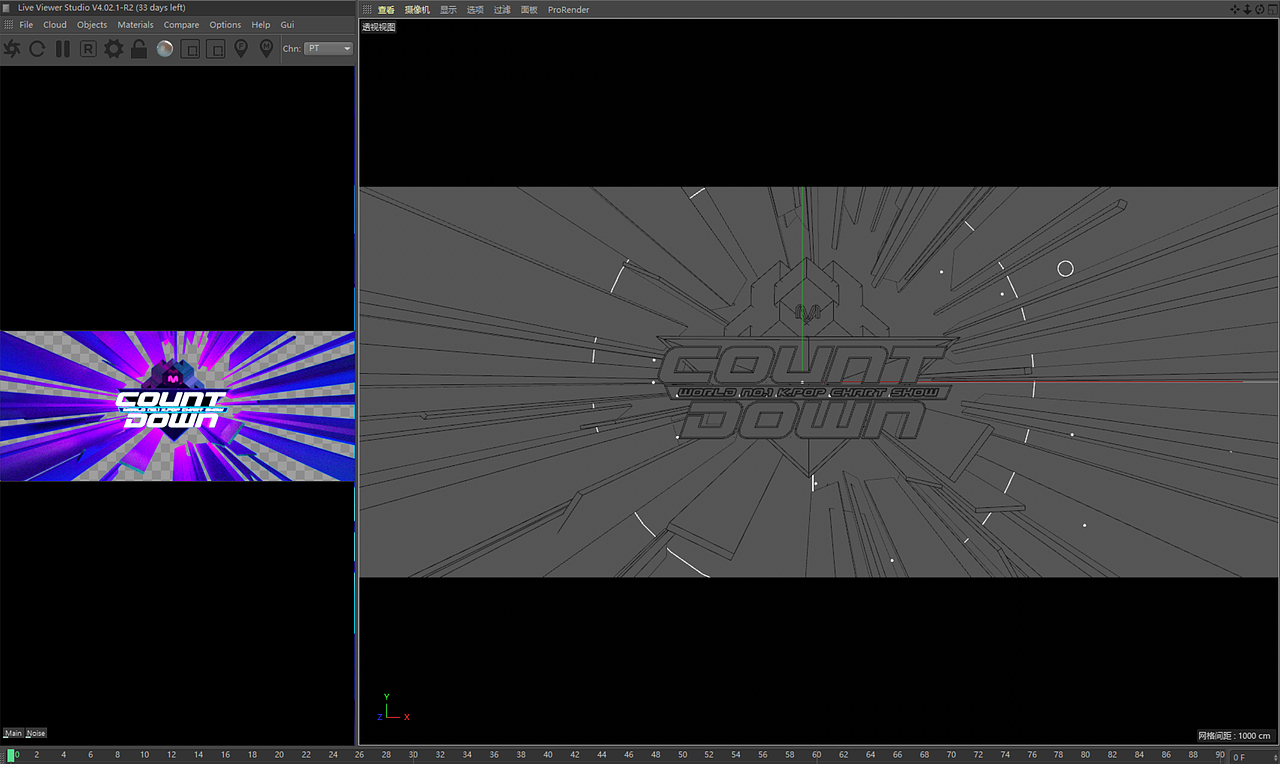
Task: Activate the pick material pin icon
Action: 266,48
